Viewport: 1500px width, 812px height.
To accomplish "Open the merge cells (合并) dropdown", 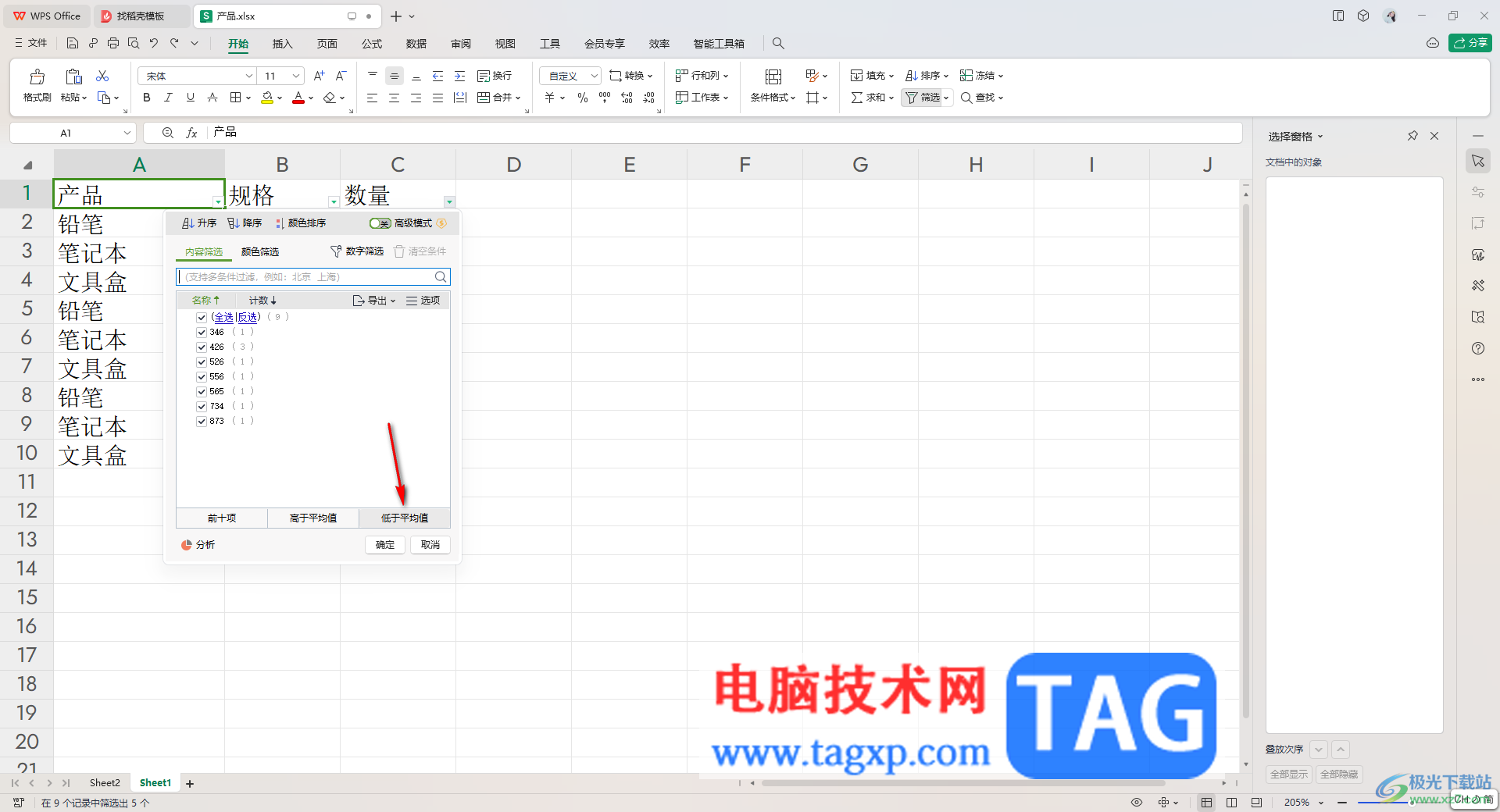I will [x=518, y=98].
